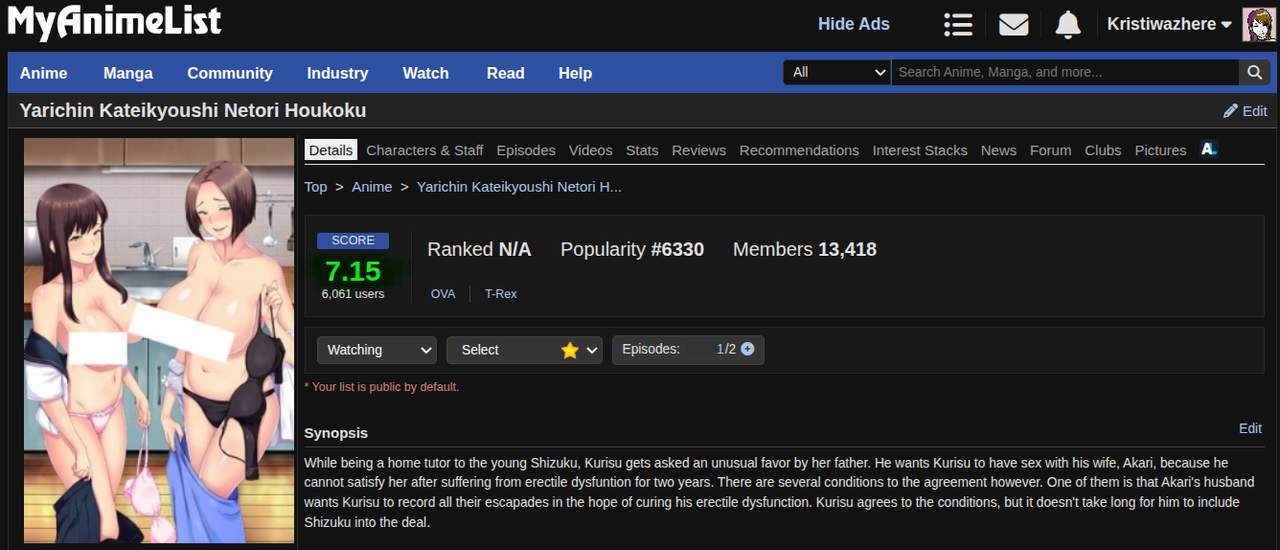Click the plus icon to increment episodes
The width and height of the screenshot is (1280, 550).
(747, 349)
